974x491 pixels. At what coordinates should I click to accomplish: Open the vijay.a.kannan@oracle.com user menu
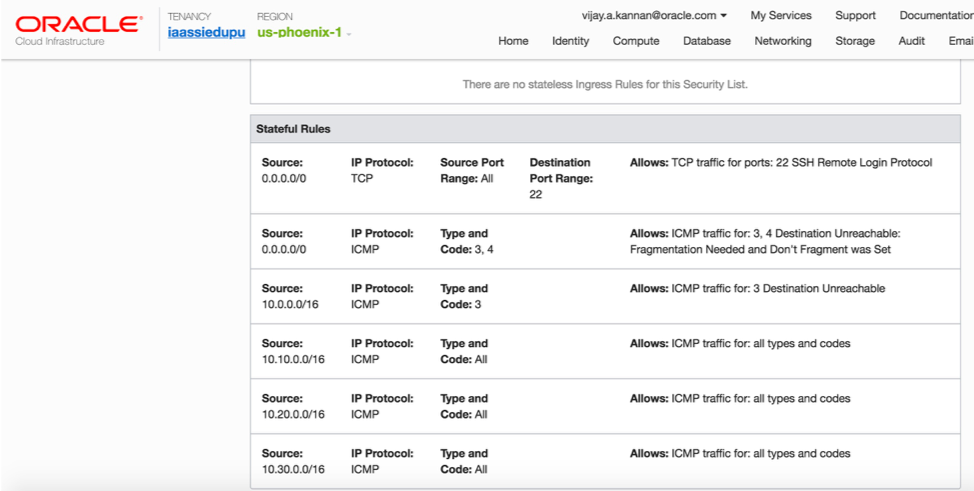(x=654, y=16)
